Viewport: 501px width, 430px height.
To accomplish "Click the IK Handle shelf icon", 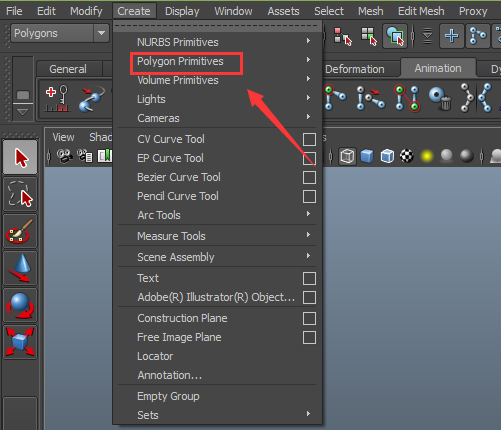I will (407, 98).
